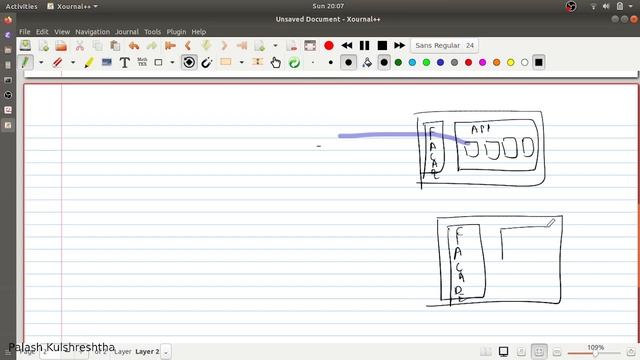Open the insert page options dropdown

[x=275, y=45]
